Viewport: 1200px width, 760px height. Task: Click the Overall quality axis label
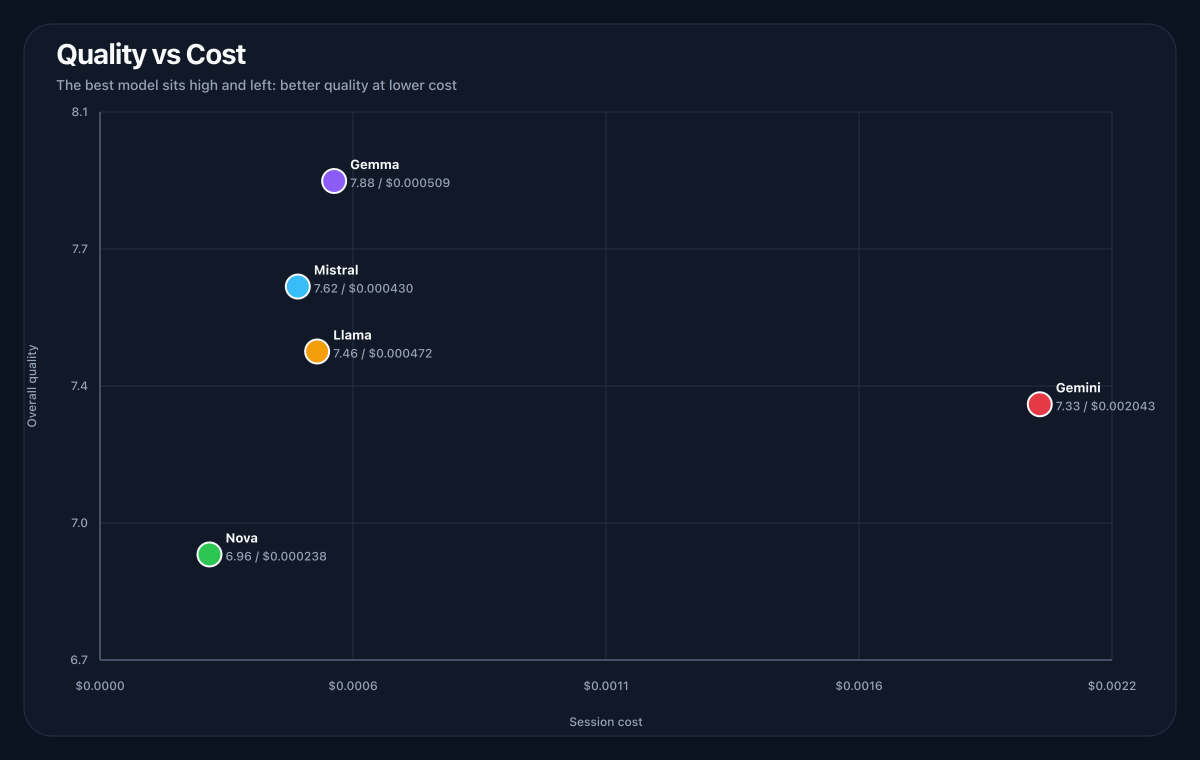point(32,386)
